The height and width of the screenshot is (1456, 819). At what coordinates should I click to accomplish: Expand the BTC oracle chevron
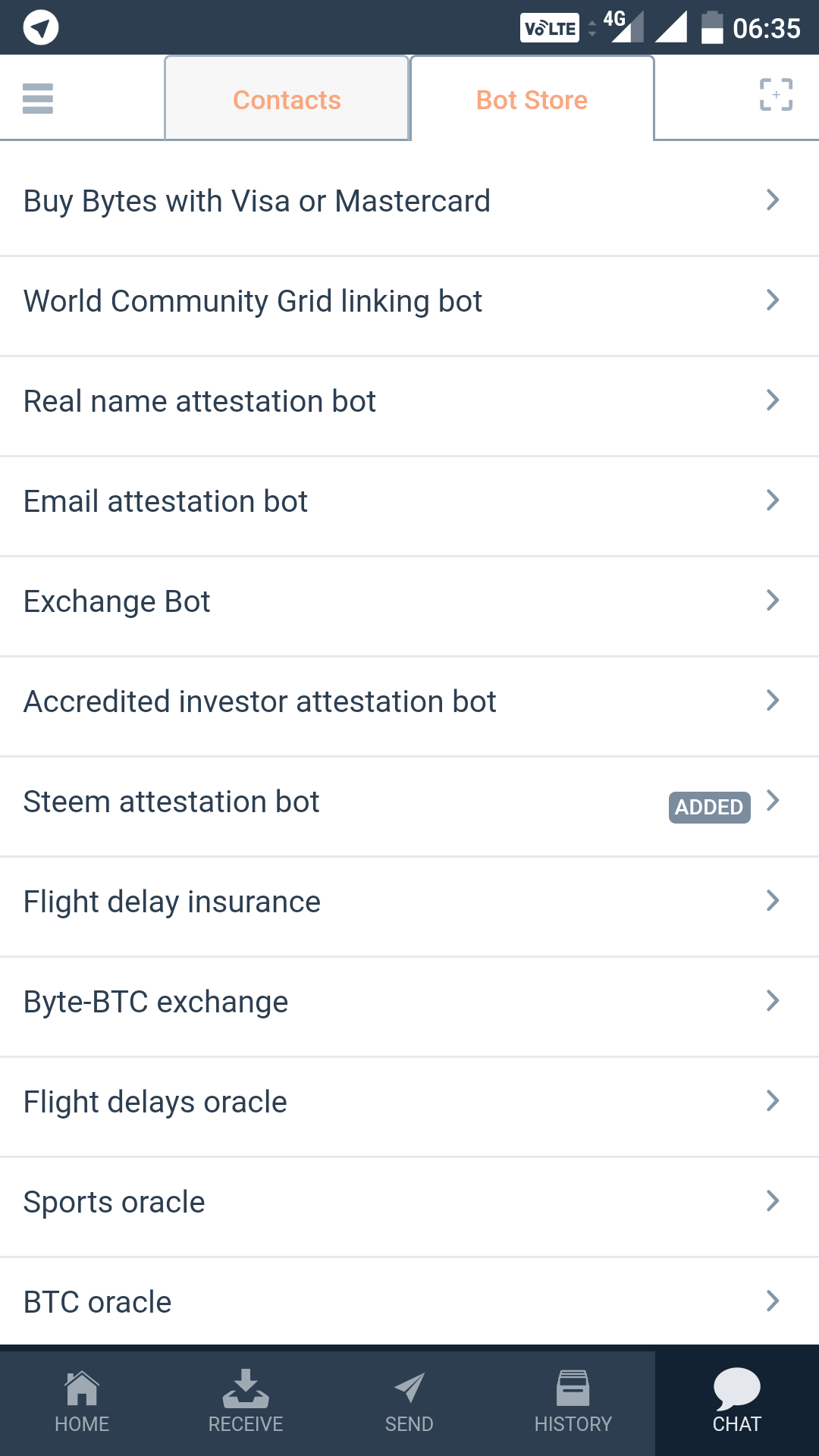coord(773,1301)
